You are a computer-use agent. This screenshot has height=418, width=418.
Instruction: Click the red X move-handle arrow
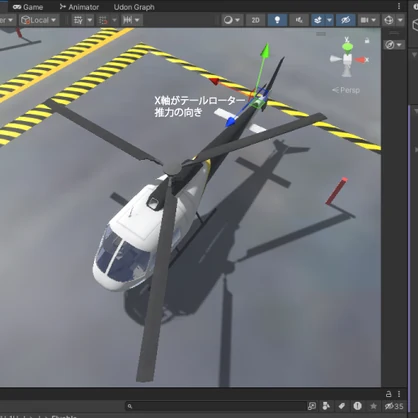point(214,81)
